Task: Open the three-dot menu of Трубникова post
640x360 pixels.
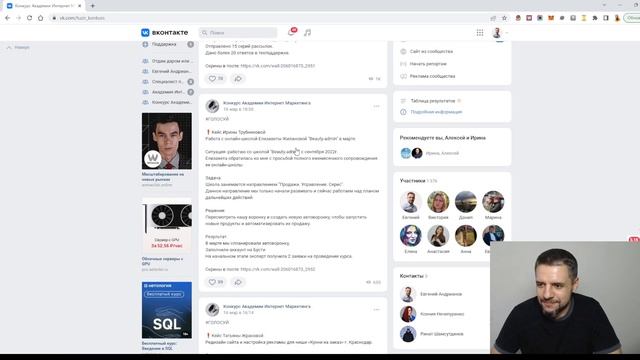Action: tap(376, 106)
